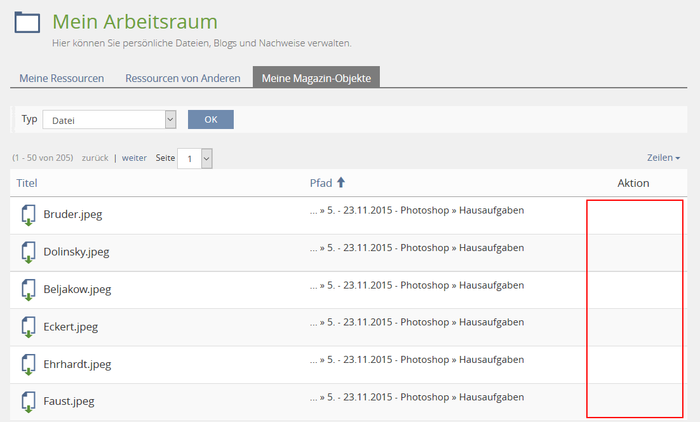Open the Faust.jpeg file title
Image resolution: width=700 pixels, height=422 pixels.
click(x=69, y=402)
